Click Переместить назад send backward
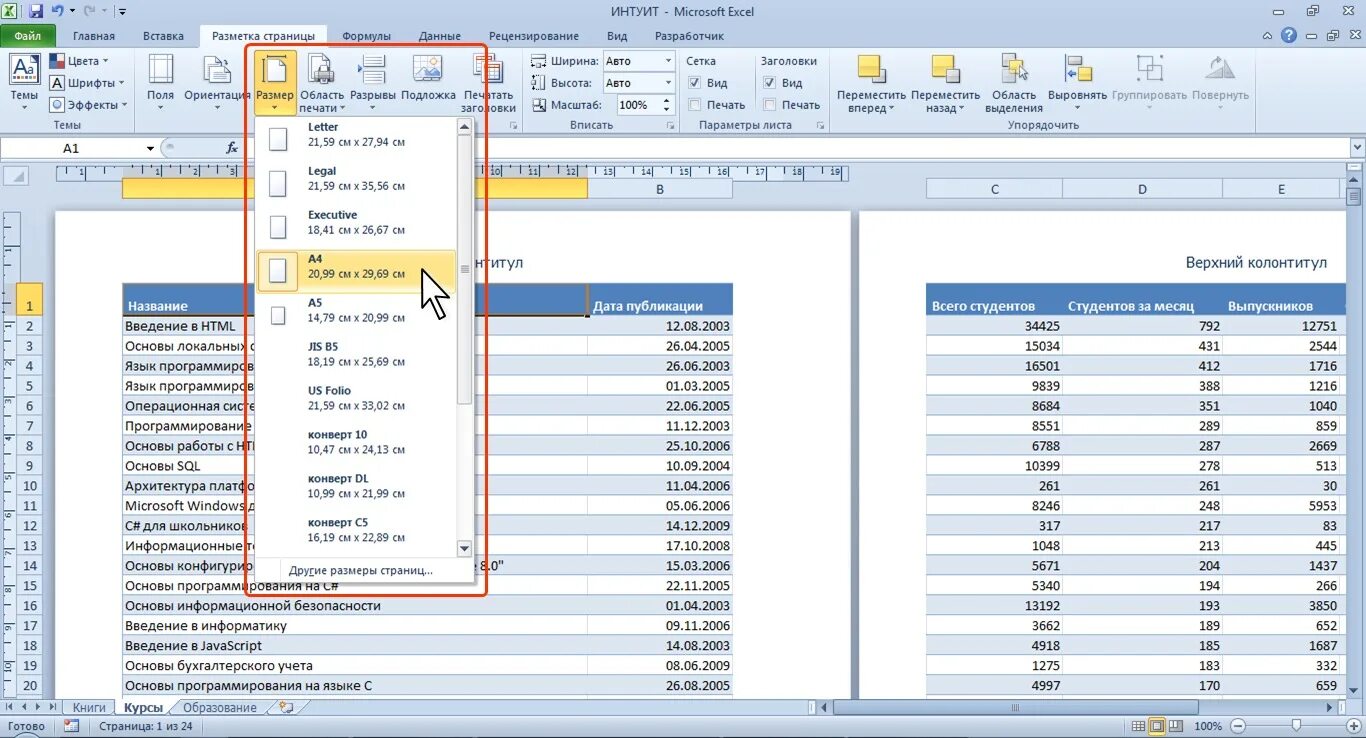Image resolution: width=1366 pixels, height=738 pixels. 945,82
